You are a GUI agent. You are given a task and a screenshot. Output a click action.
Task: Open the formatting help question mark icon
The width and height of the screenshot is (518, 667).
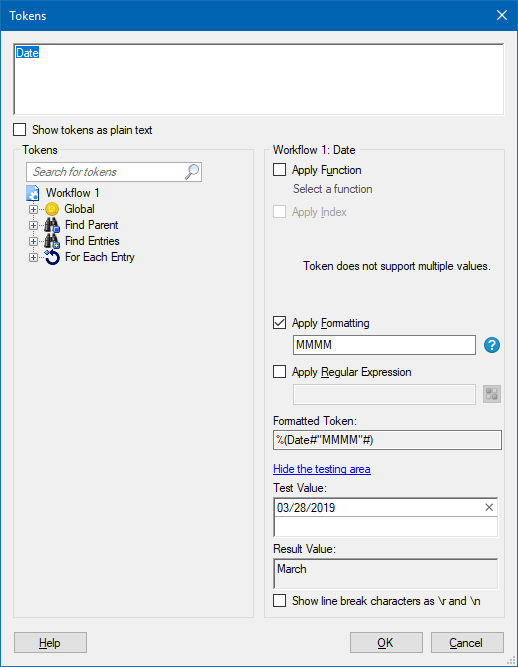(x=492, y=345)
